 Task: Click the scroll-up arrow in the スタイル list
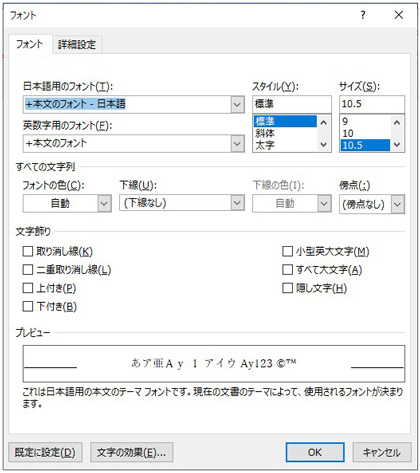point(323,123)
